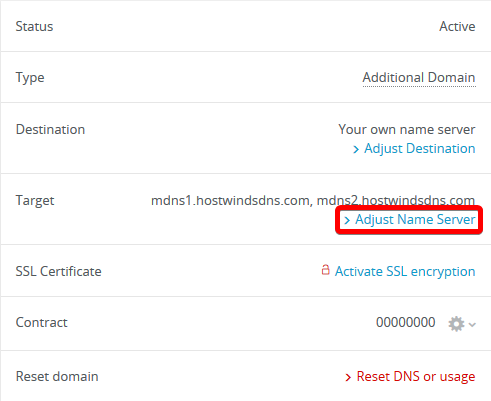
Task: Click the contract number 00000000
Action: pos(406,322)
